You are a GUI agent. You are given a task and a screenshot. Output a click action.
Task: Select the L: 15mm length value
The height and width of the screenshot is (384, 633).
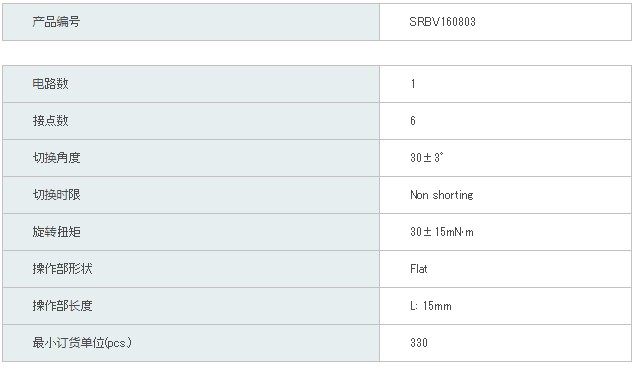point(431,306)
